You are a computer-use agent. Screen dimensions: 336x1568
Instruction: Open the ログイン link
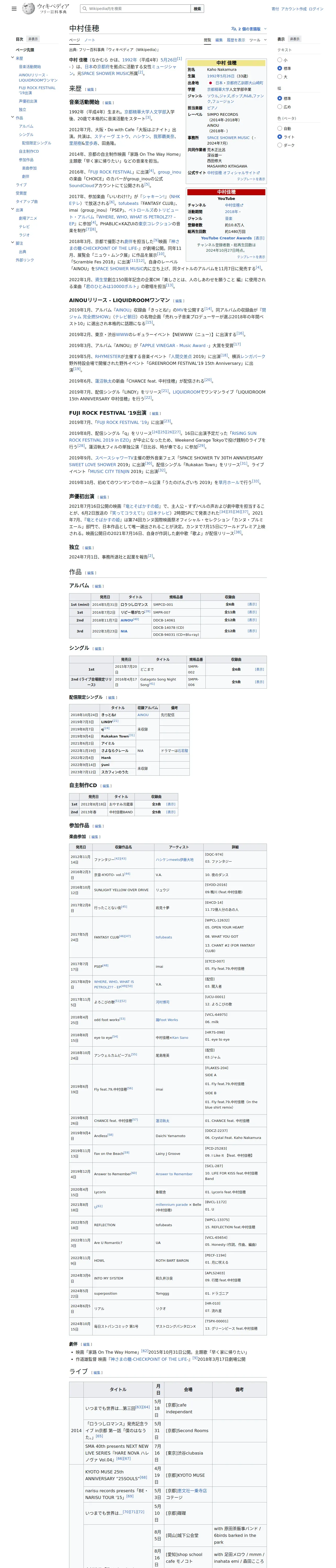316,9
